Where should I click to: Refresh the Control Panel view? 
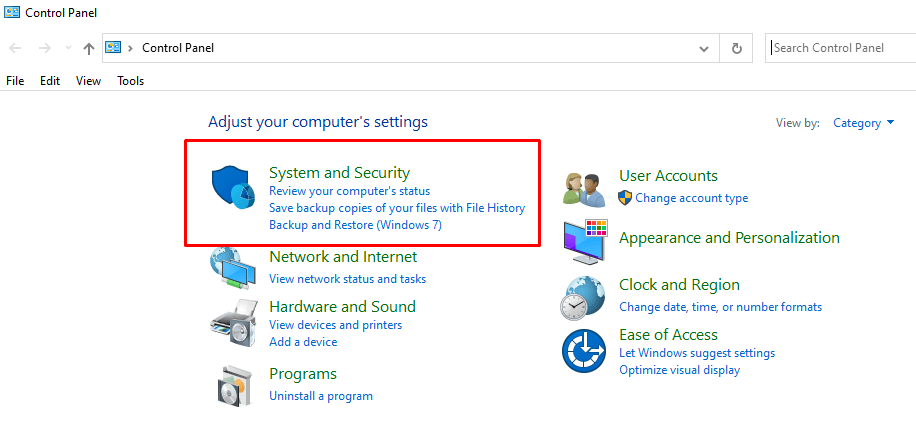(737, 48)
